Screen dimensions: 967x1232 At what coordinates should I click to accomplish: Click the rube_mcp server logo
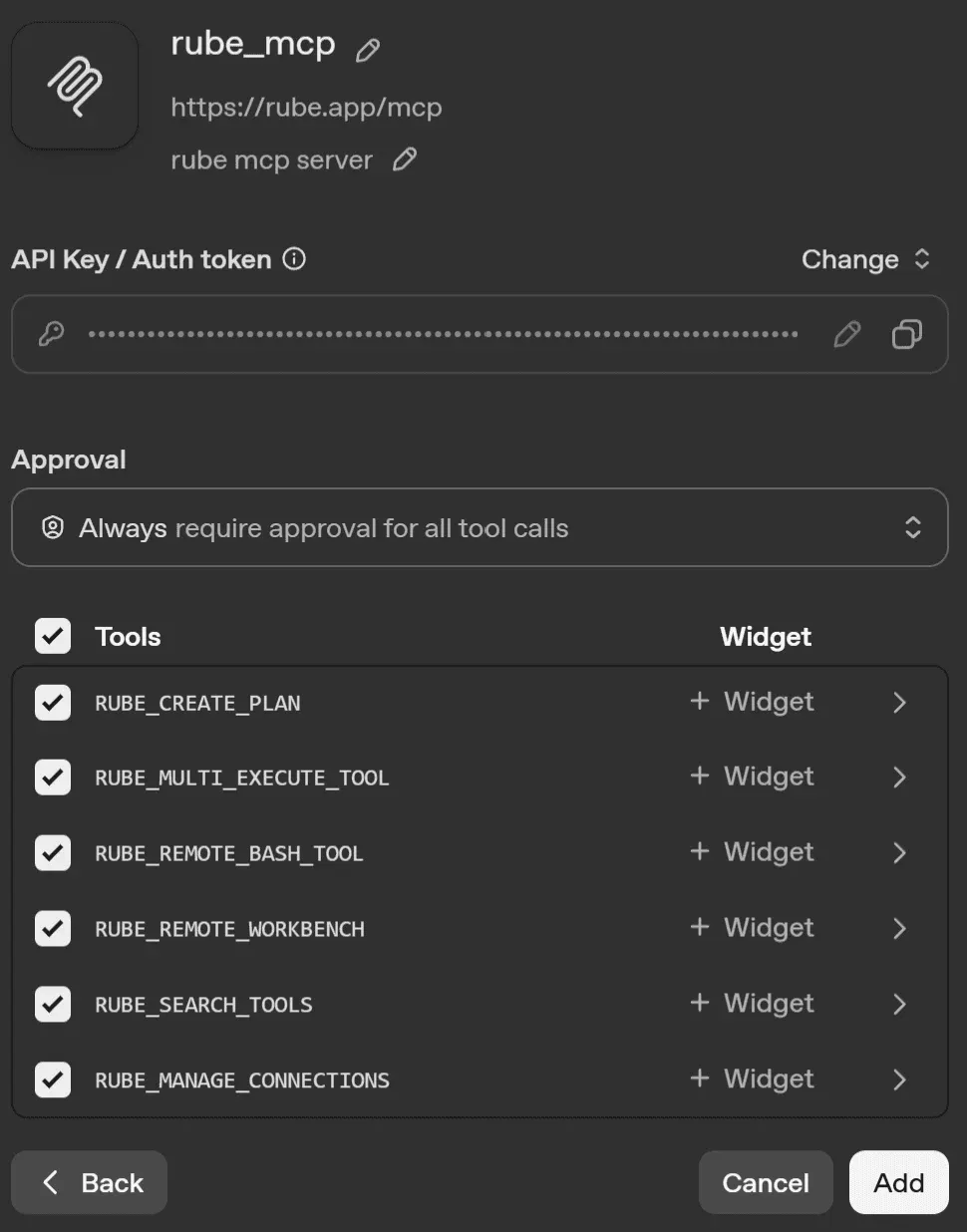pos(75,86)
